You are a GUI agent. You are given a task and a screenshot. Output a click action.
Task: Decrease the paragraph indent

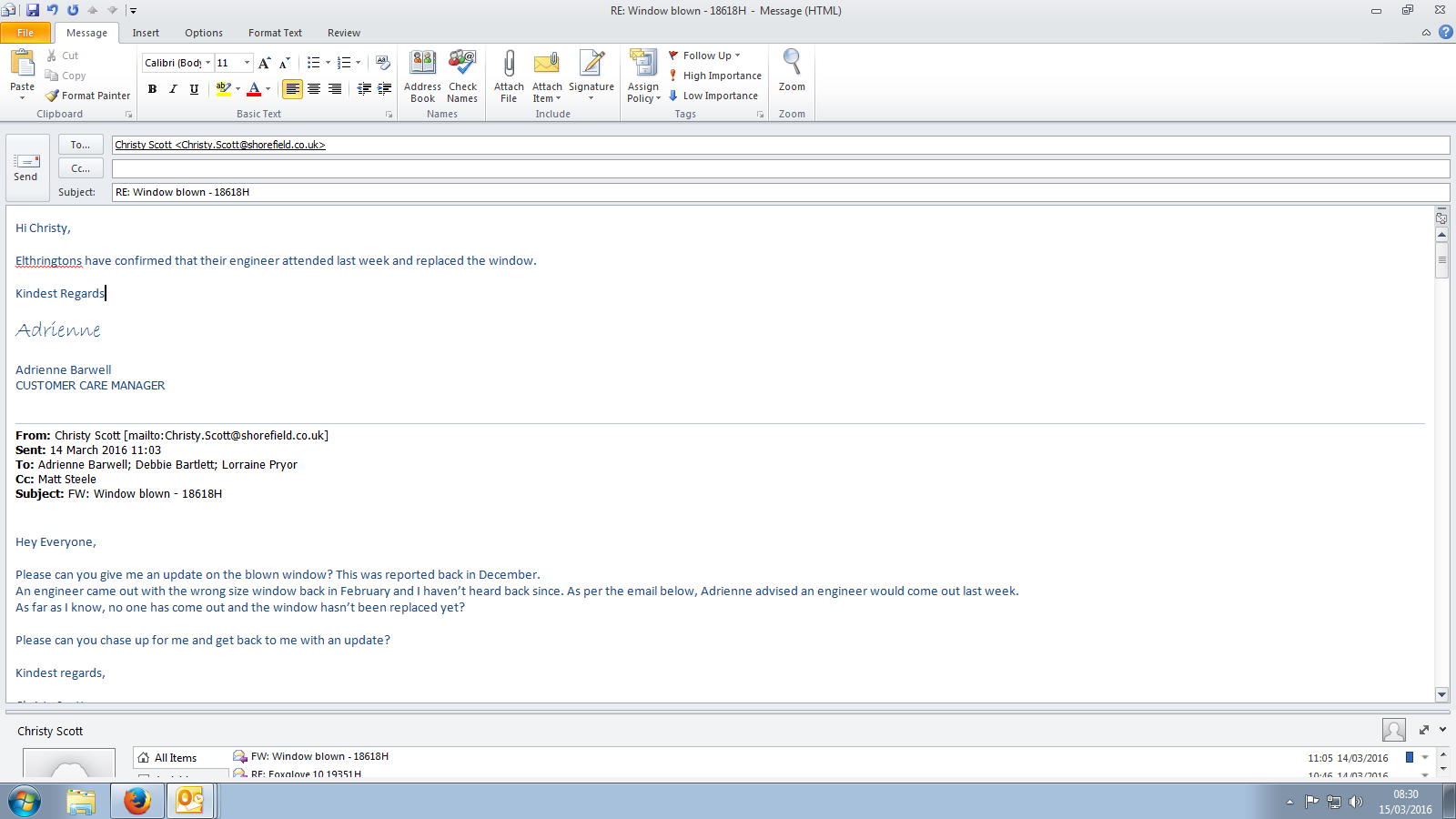click(x=364, y=88)
